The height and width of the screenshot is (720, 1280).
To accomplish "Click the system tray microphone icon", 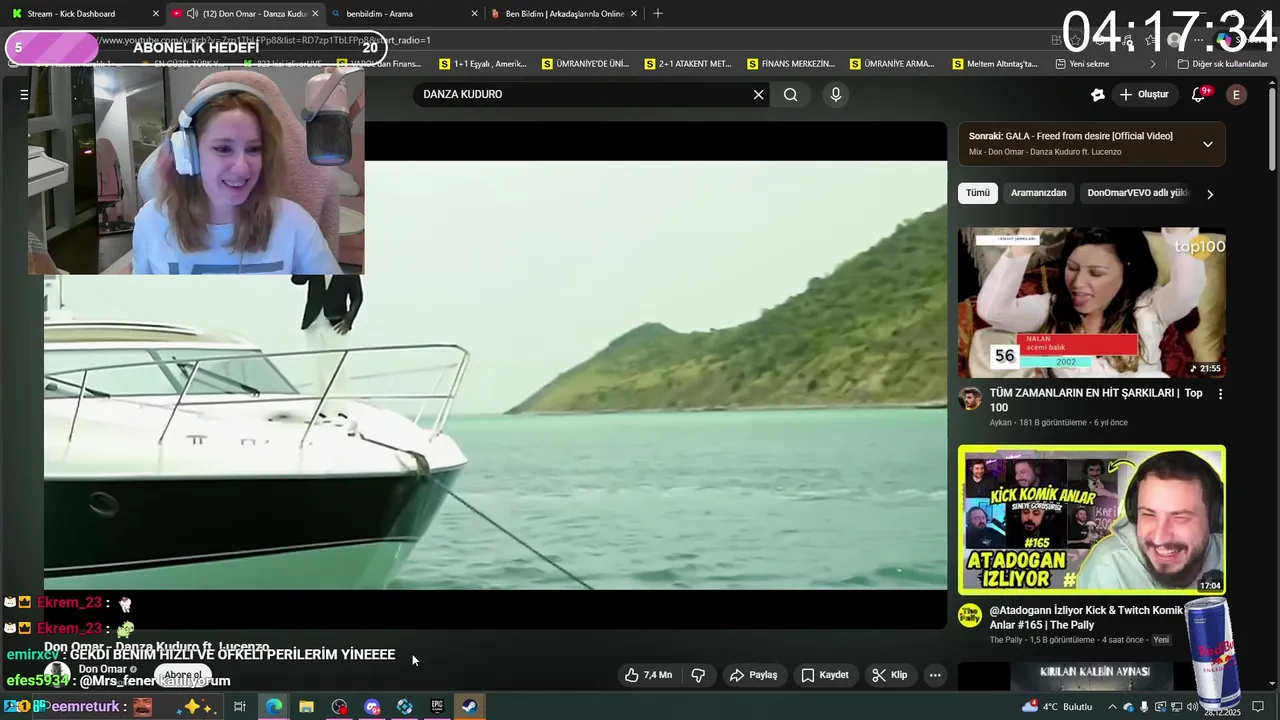I will 1144,707.
